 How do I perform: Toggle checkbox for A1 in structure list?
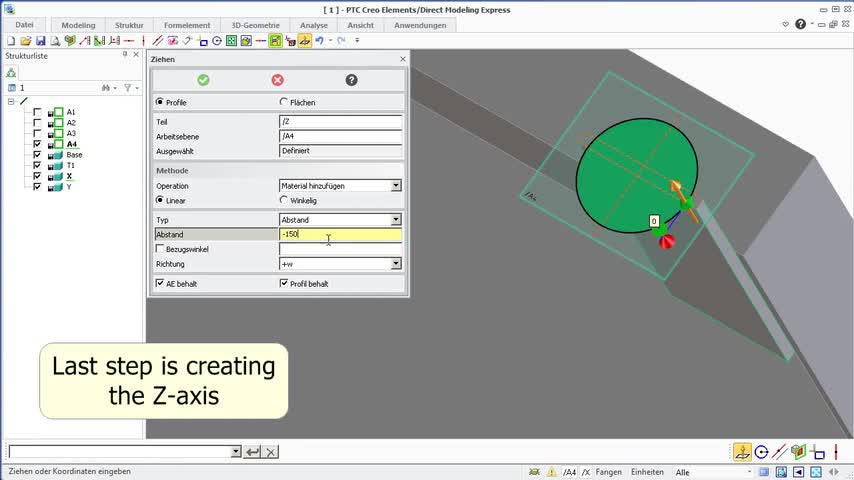pyautogui.click(x=37, y=112)
